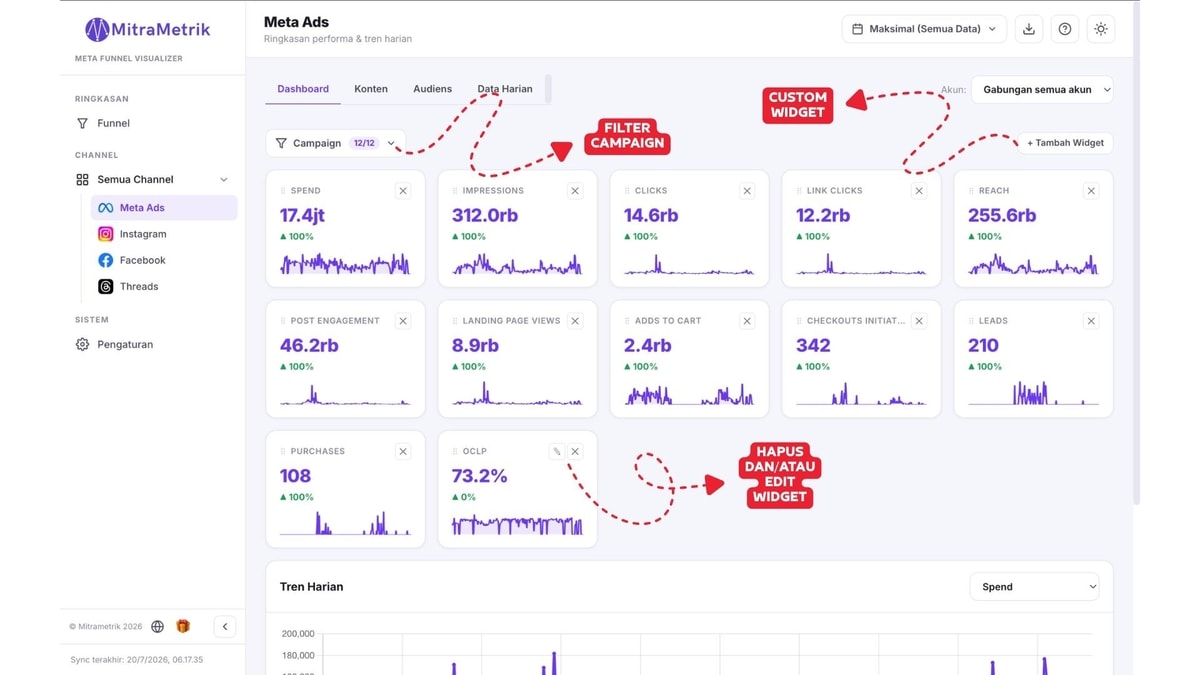Remove the Spend widget
1200x675 pixels.
pos(403,191)
